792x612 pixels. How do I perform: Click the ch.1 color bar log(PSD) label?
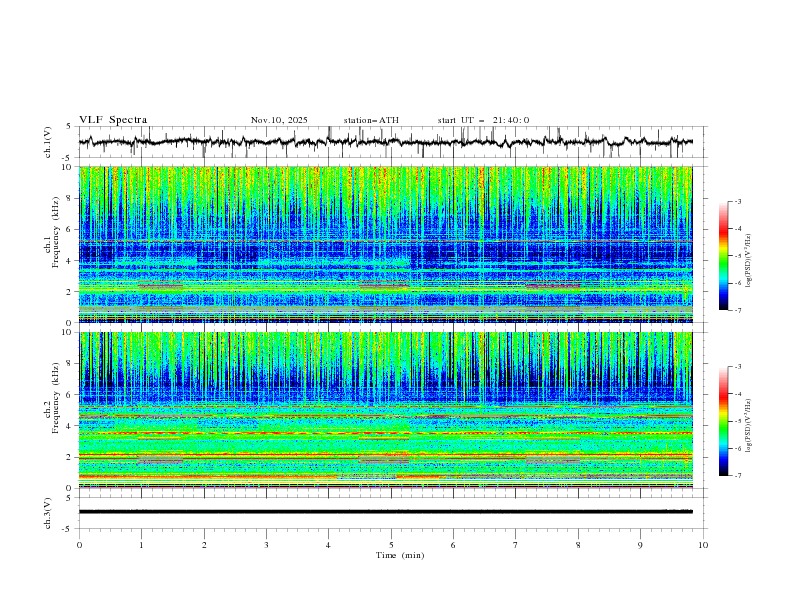point(749,261)
